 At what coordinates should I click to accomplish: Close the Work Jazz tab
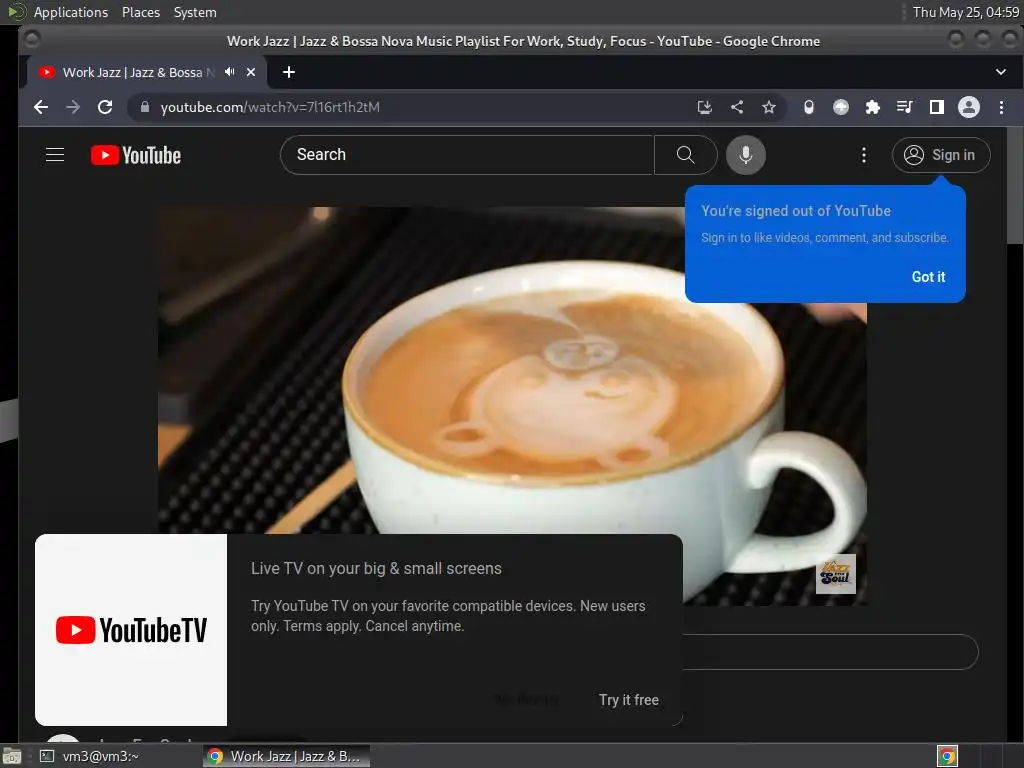pos(251,72)
